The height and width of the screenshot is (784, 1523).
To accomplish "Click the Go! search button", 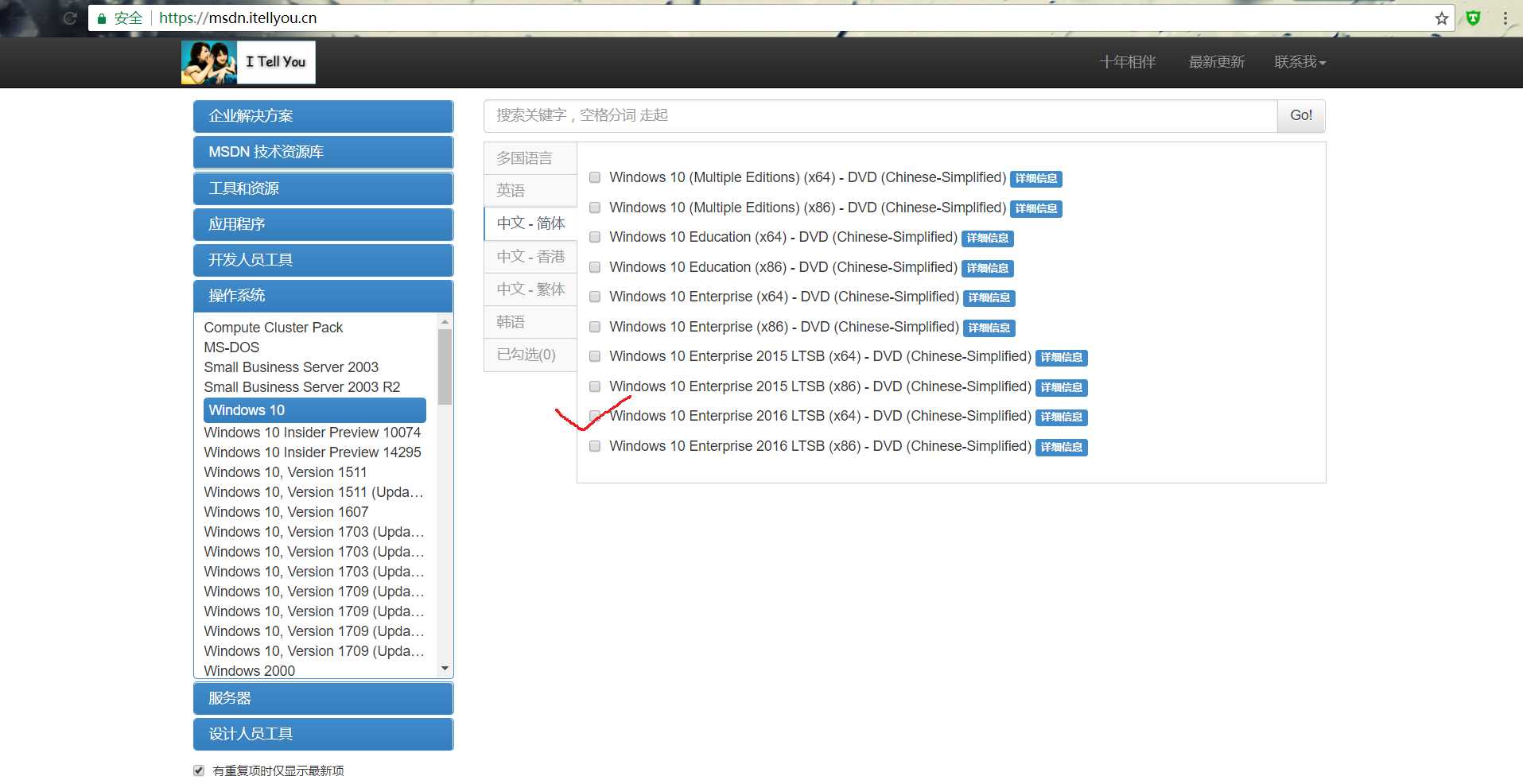I will [x=1301, y=116].
